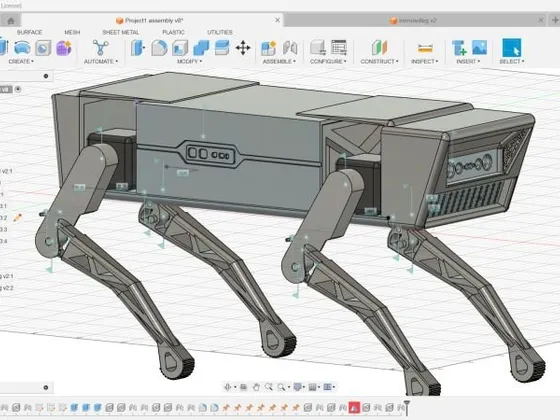Click the pencil edit icon in the browser
The image size is (560, 420).
click(17, 217)
